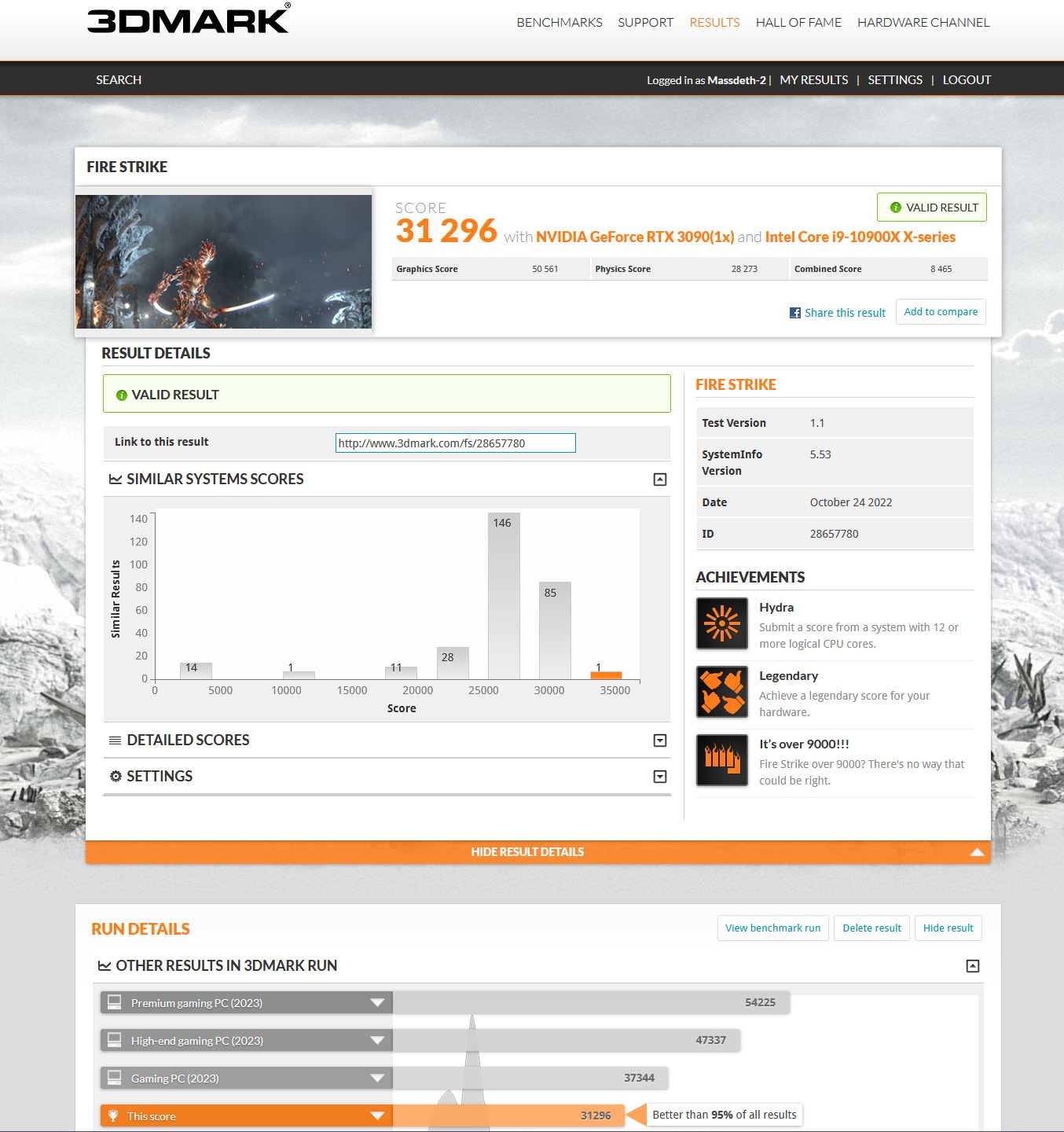Click the Valid Result badge button
The width and height of the screenshot is (1064, 1132).
tap(932, 208)
